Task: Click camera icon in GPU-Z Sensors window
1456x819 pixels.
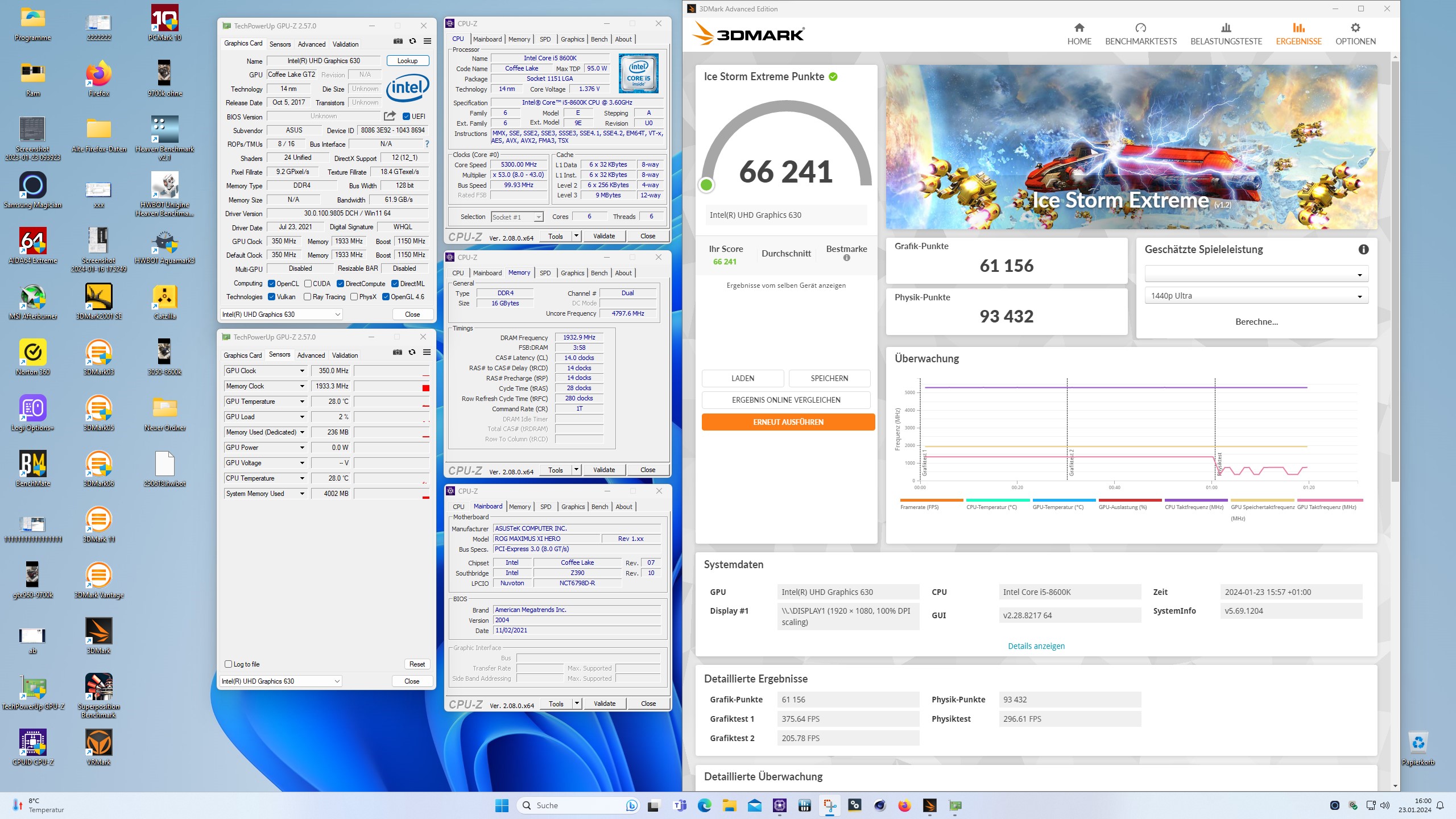Action: [398, 352]
